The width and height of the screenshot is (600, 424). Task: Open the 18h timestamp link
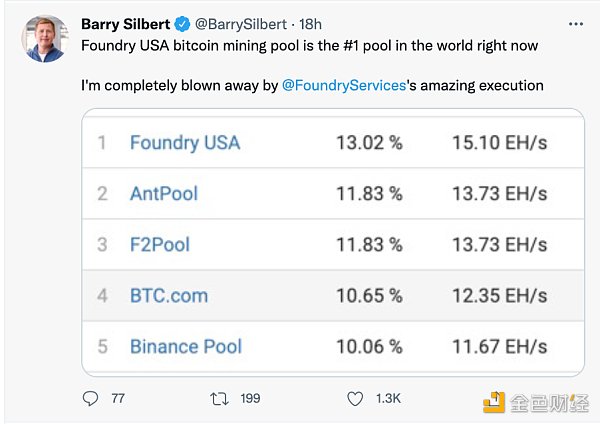pos(310,24)
